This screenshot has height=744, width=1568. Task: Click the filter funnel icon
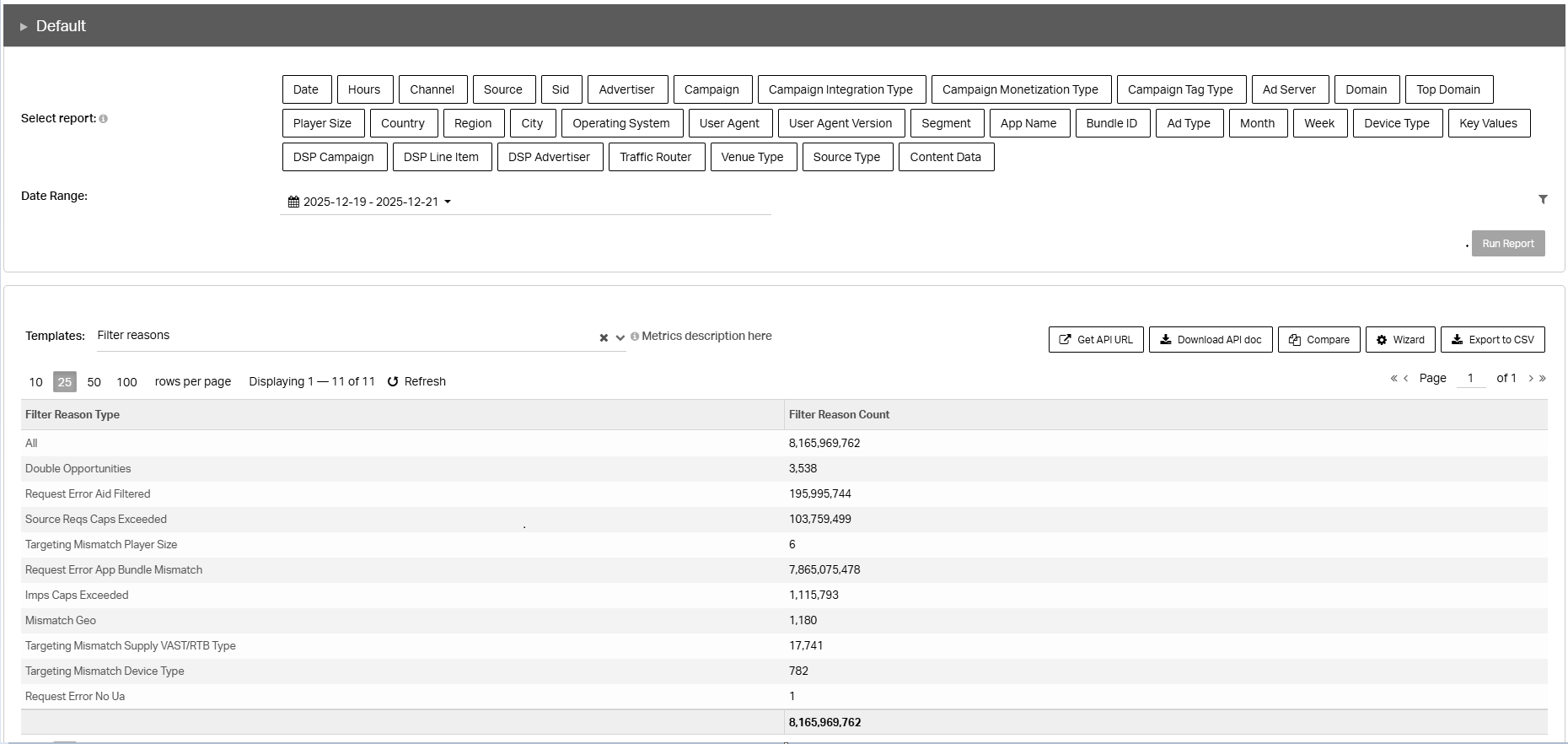[1543, 200]
